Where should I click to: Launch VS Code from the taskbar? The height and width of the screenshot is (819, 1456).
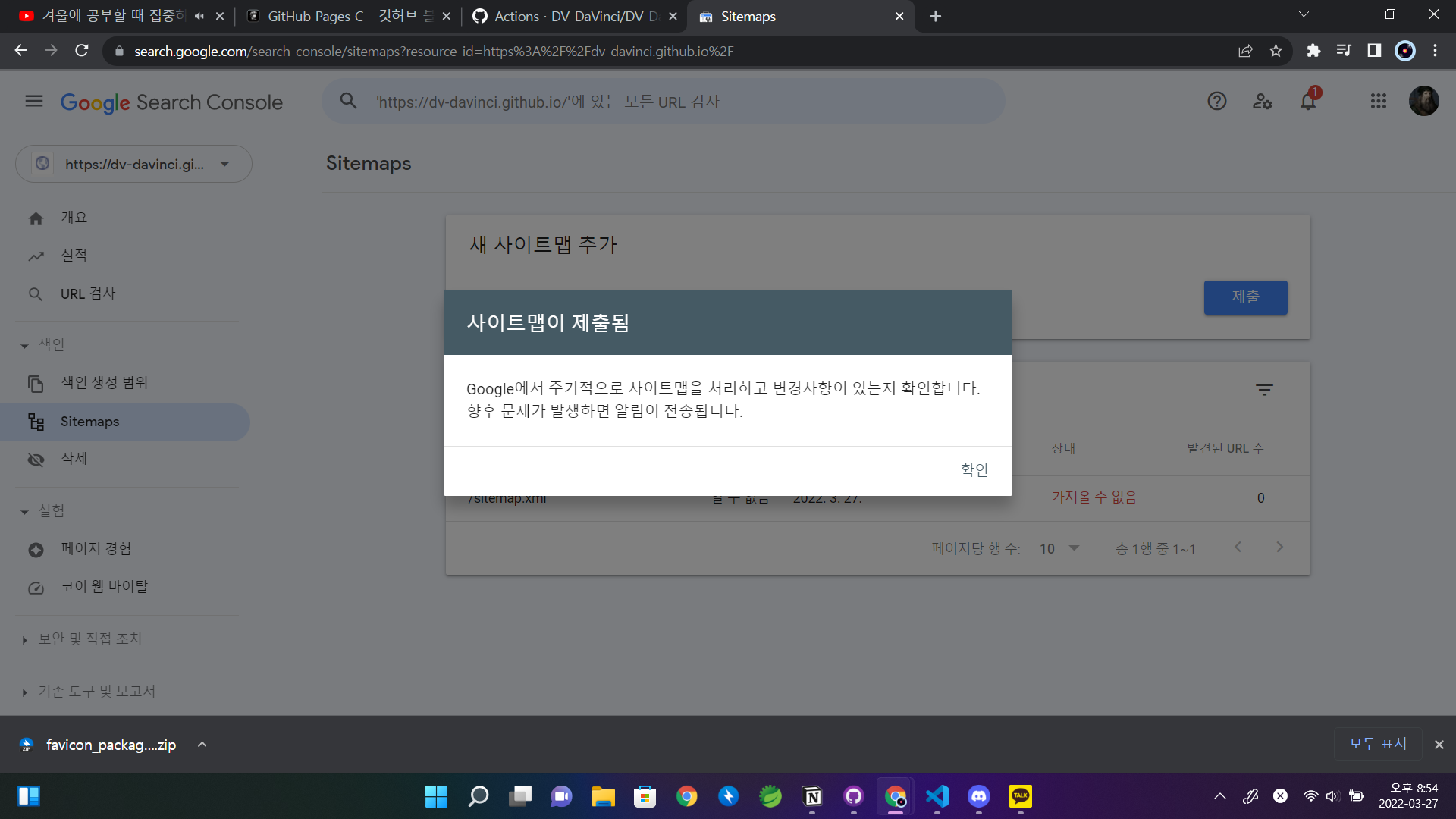pyautogui.click(x=937, y=796)
